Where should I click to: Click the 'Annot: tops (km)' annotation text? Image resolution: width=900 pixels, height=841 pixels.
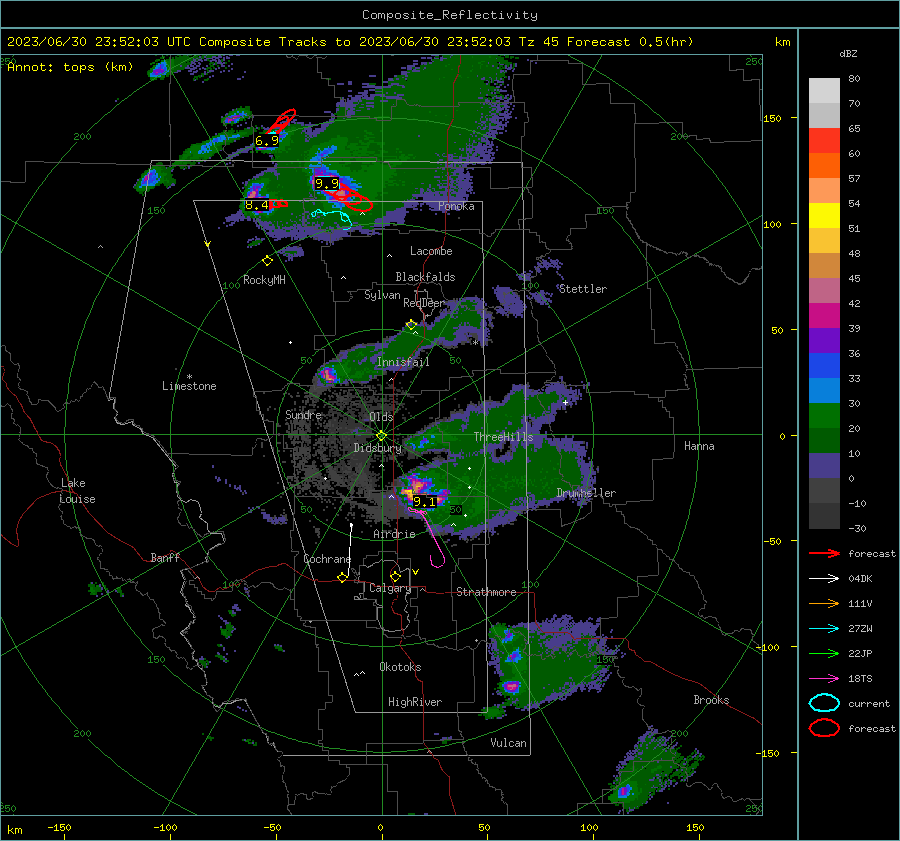pos(71,67)
